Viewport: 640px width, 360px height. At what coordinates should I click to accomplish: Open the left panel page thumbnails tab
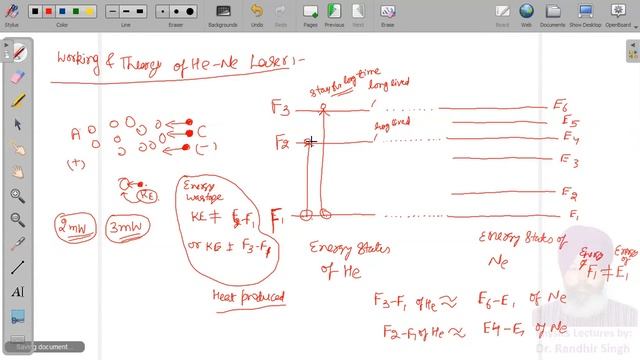6,55
